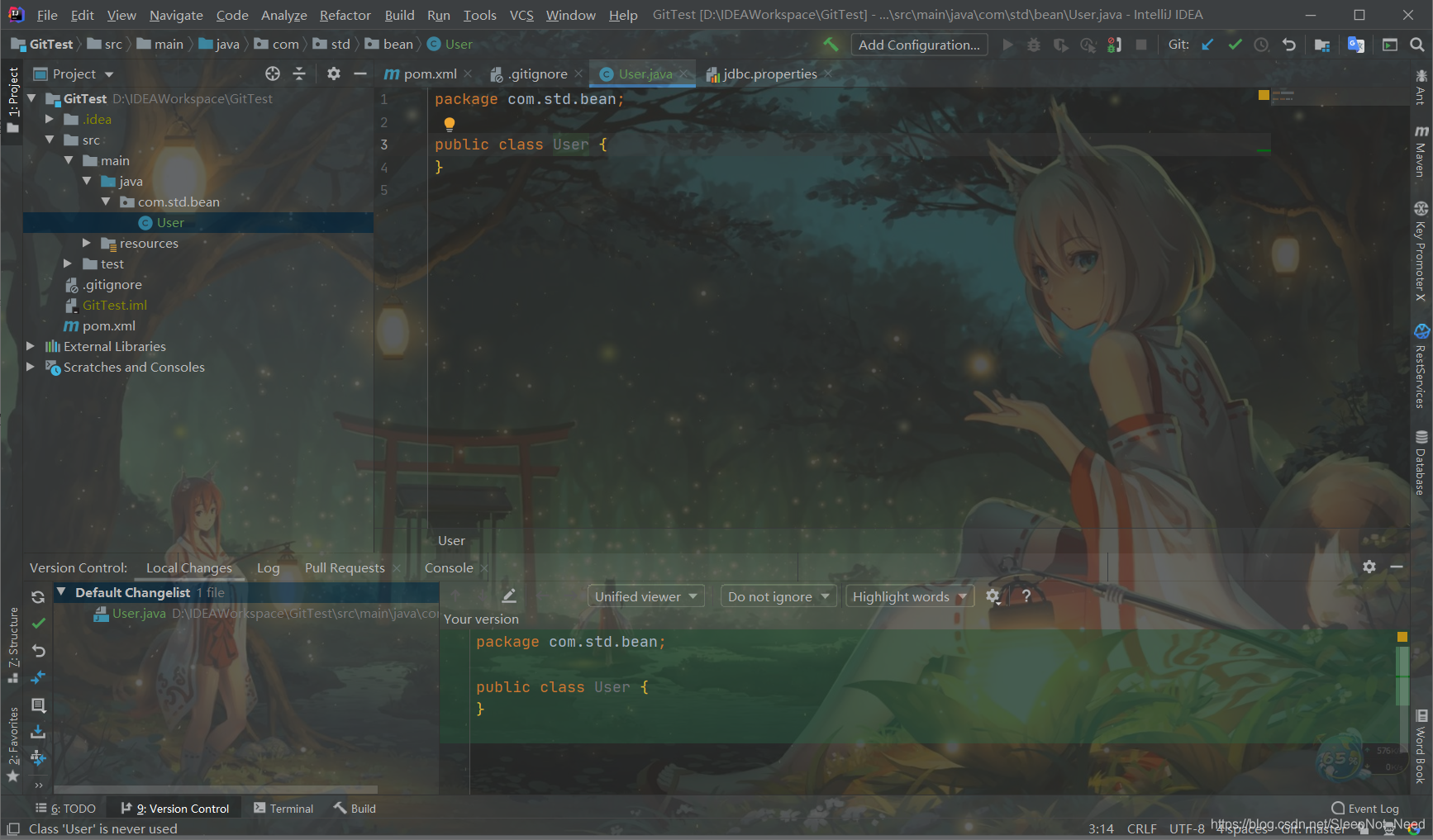Open the Highlight words dropdown
The width and height of the screenshot is (1433, 840).
[909, 596]
